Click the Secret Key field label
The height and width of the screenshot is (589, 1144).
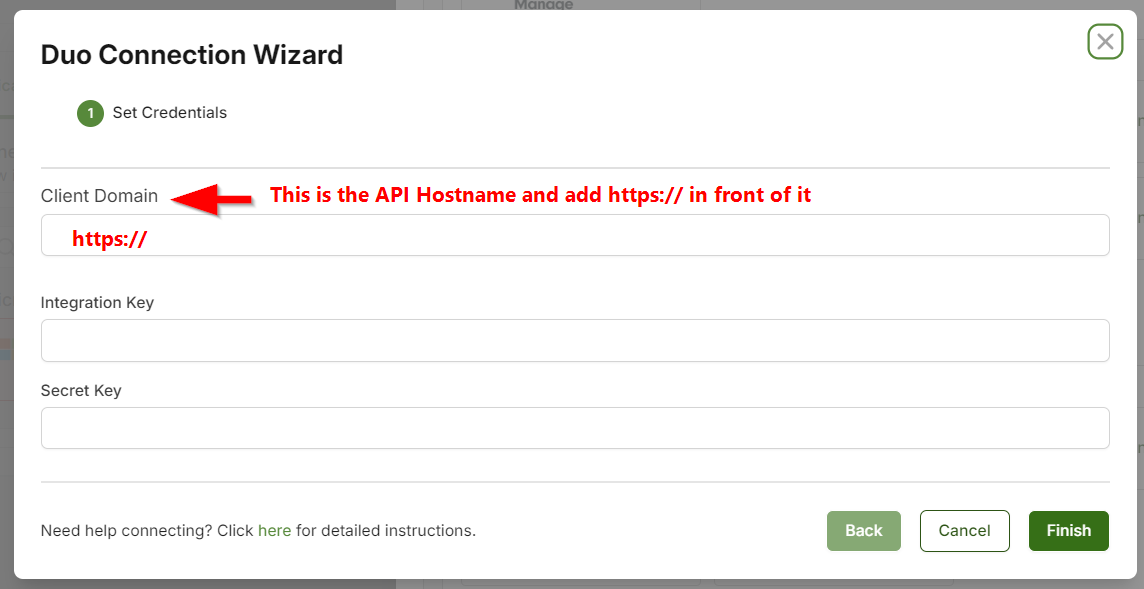click(81, 390)
